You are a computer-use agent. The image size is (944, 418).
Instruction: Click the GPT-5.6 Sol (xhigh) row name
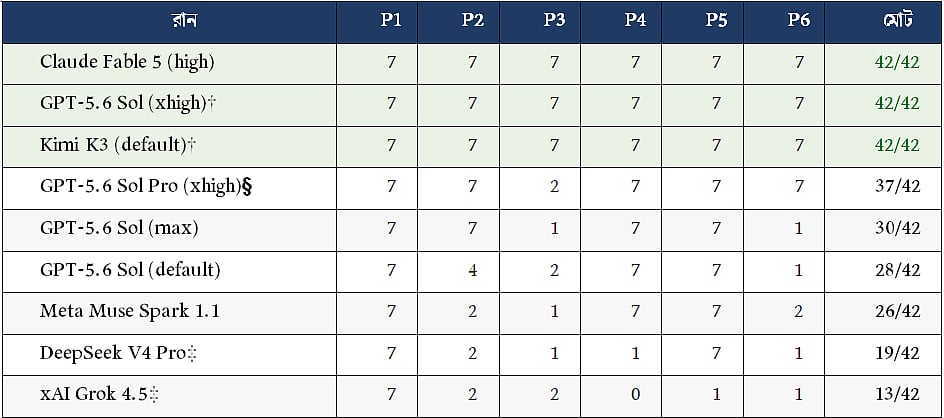(x=128, y=104)
